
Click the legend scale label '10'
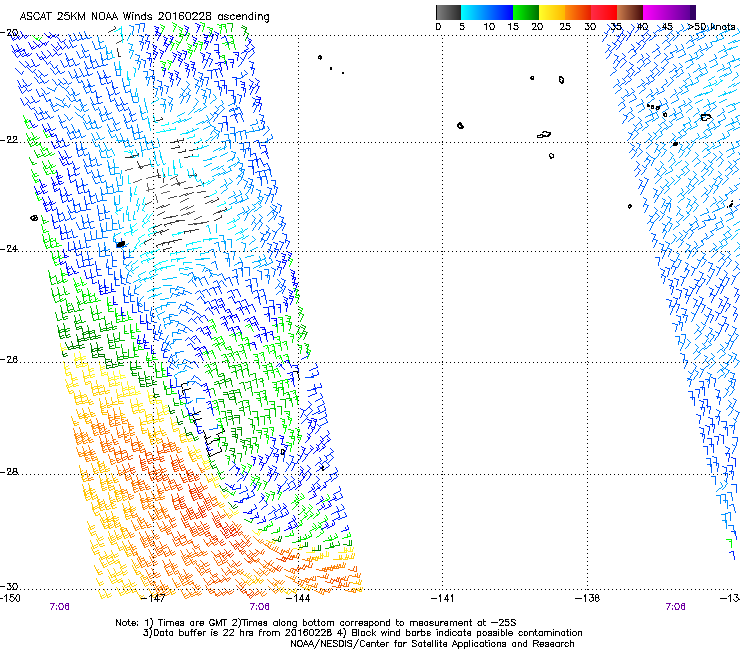pos(489,27)
